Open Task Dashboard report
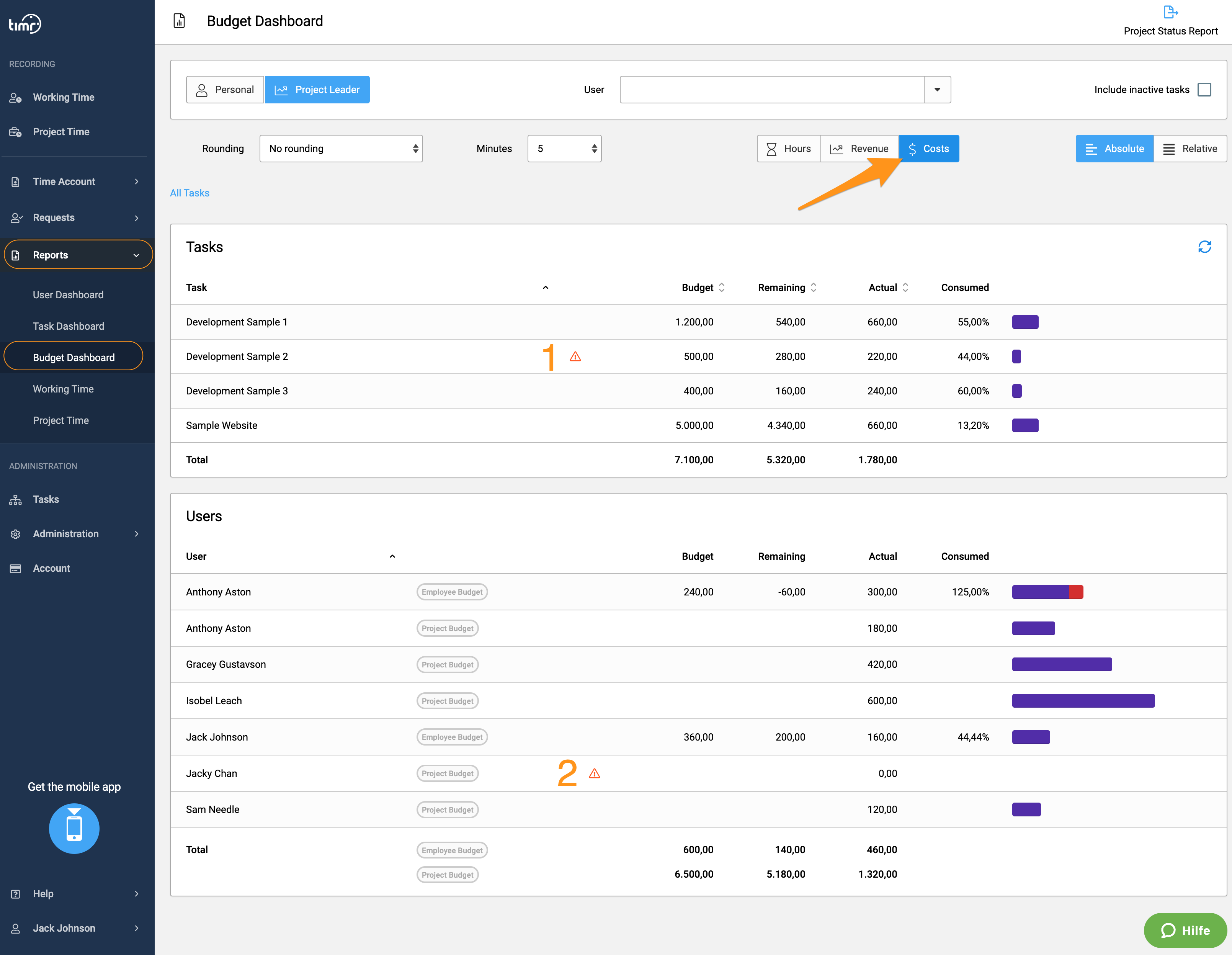 [x=68, y=326]
